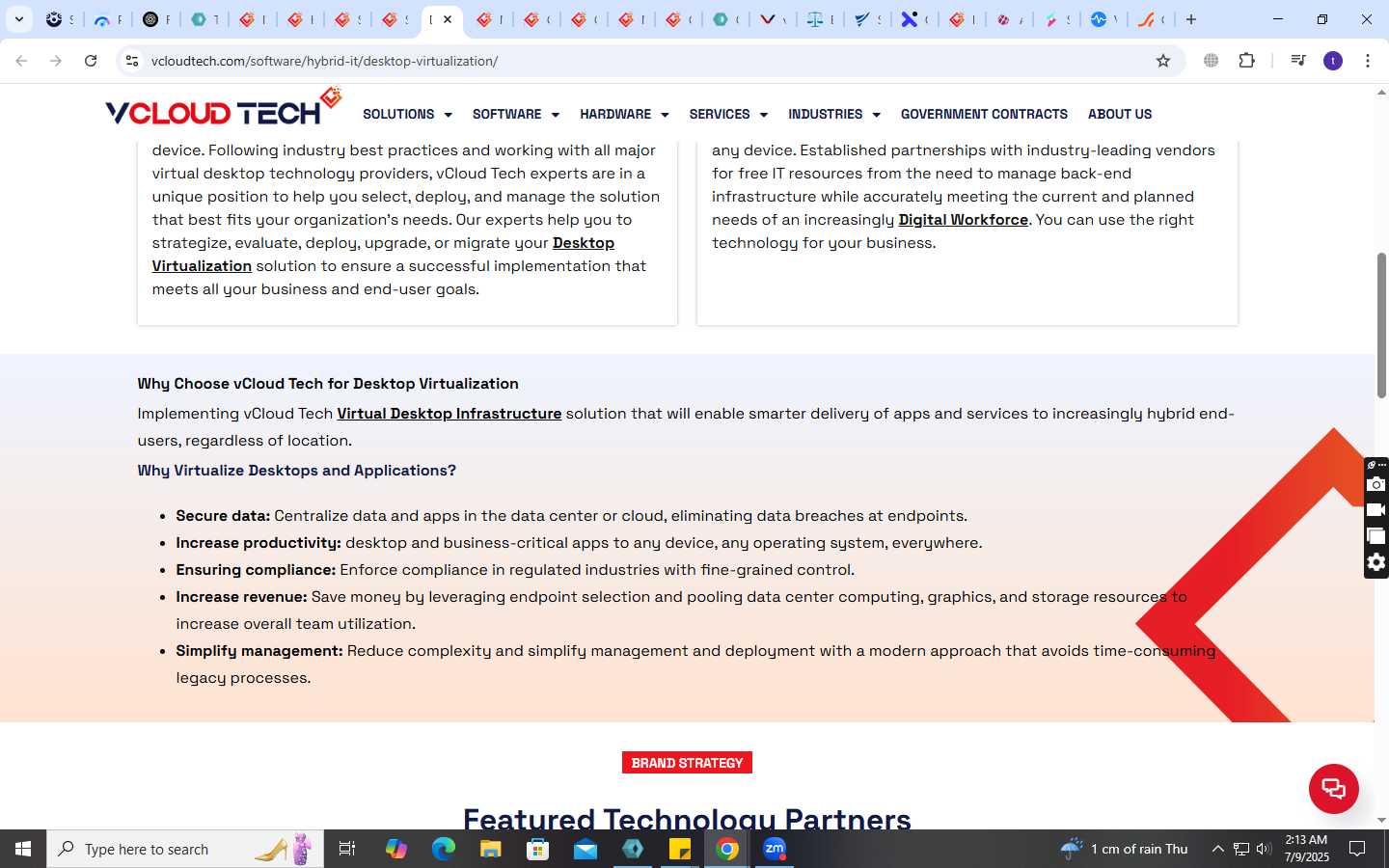Screen dimensions: 1389x868
Task: Open the volume control tray icon
Action: (1264, 849)
